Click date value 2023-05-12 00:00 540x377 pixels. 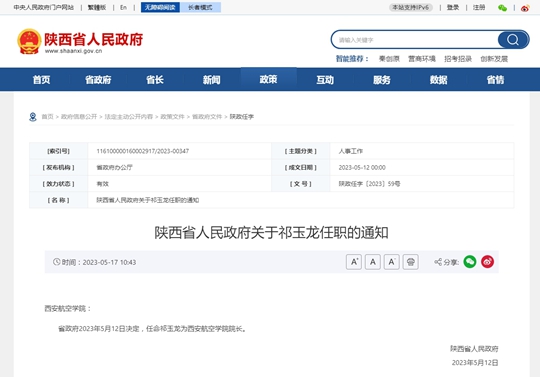click(362, 168)
